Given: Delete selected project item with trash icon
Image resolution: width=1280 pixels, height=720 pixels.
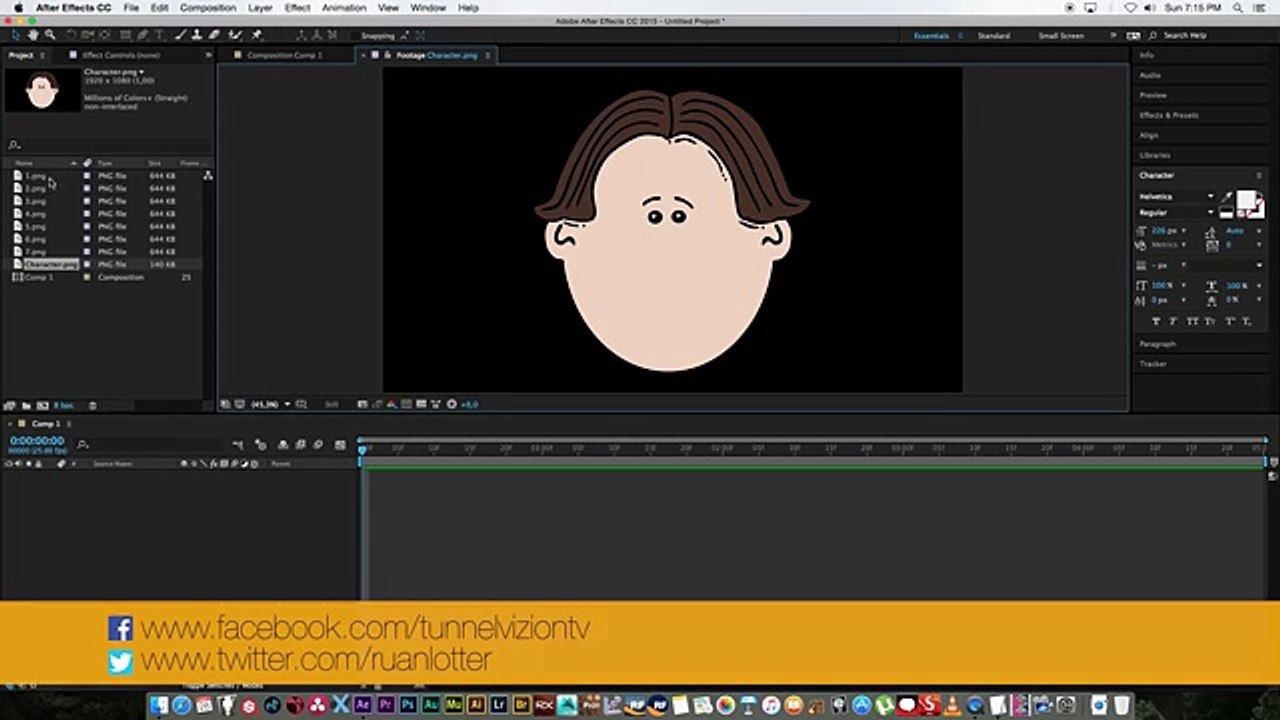Looking at the screenshot, I should 93,405.
